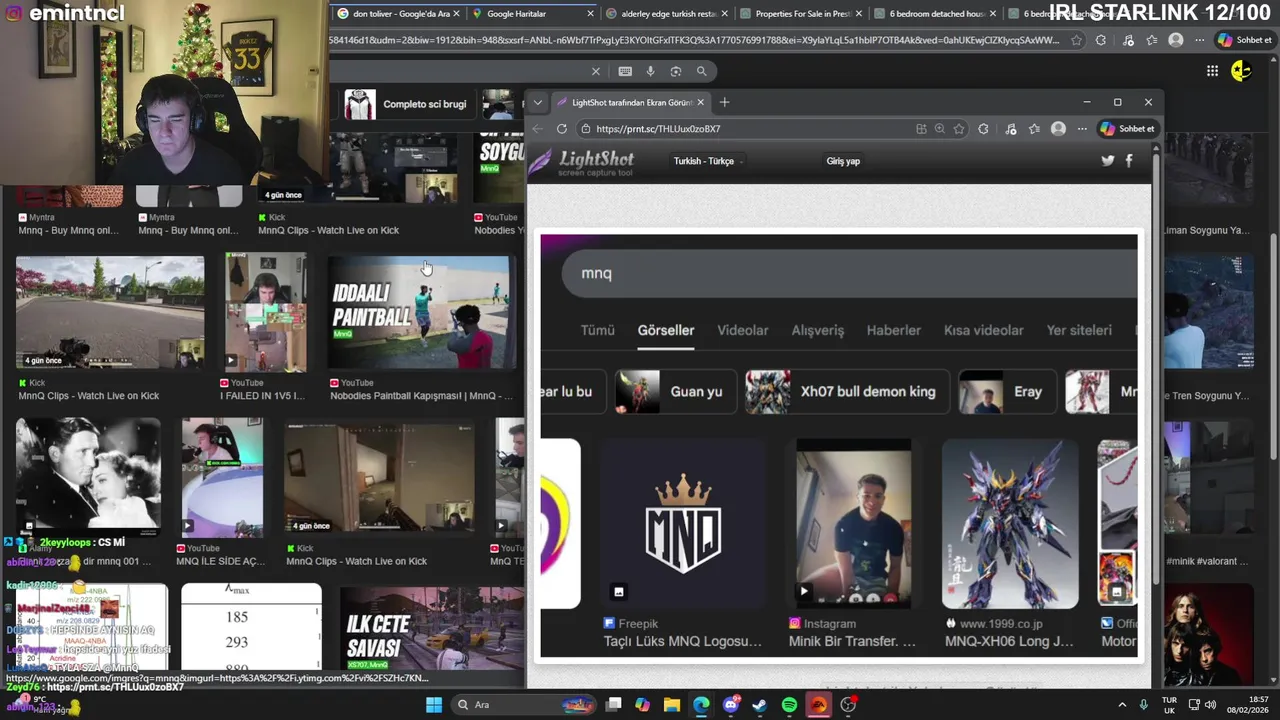
Task: Search by image with the lens icon
Action: pos(676,71)
